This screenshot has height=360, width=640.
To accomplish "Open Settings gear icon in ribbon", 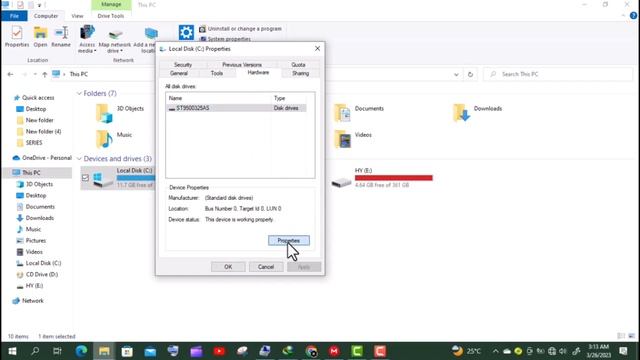I will tap(186, 32).
